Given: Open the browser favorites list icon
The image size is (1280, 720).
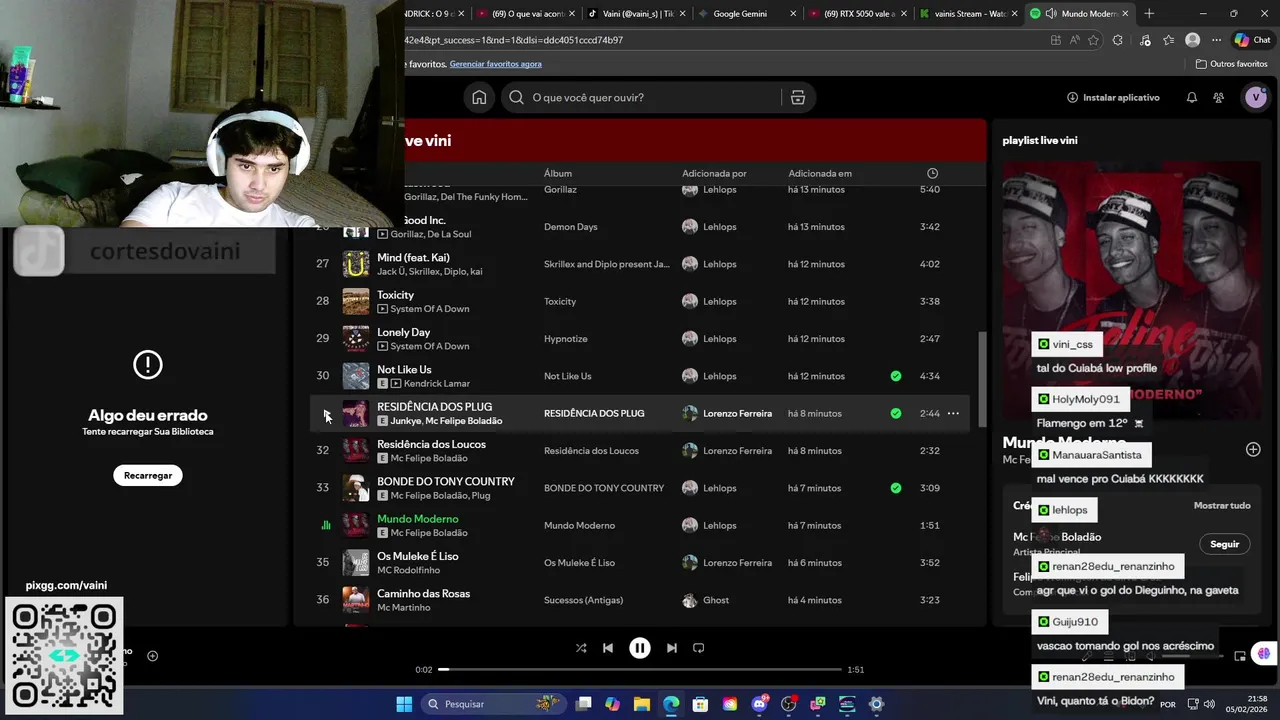Looking at the screenshot, I should (1168, 40).
